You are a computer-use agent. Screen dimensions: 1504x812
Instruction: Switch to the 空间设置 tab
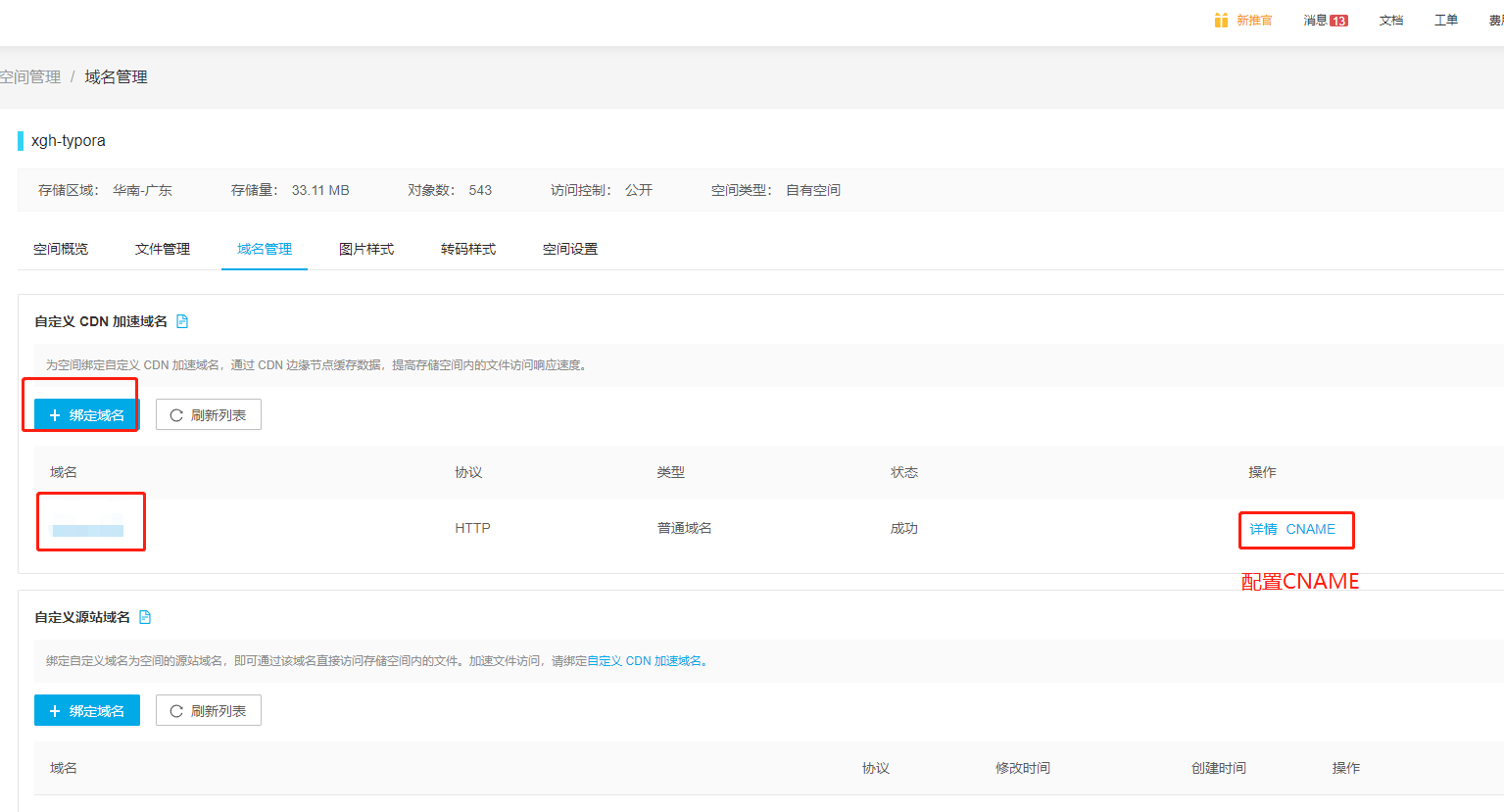coord(570,249)
